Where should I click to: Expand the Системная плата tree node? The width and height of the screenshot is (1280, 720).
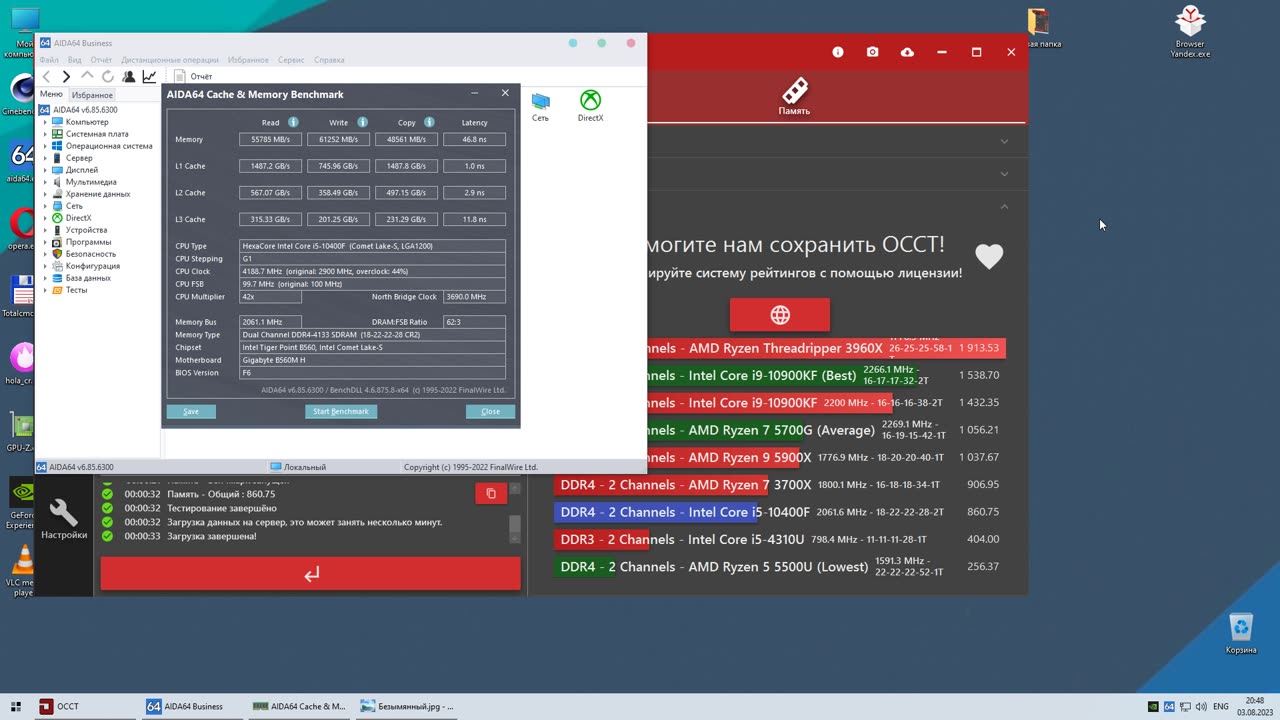coord(45,134)
